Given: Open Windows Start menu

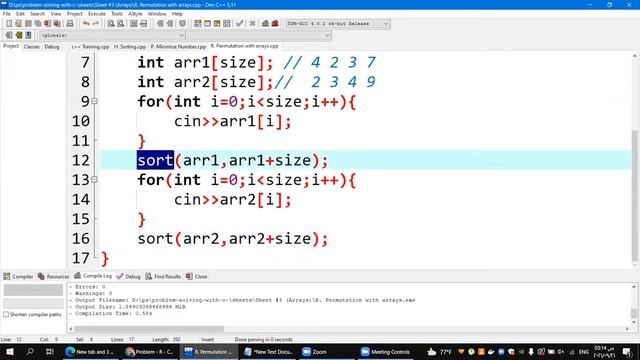Looking at the screenshot, I should click(x=9, y=351).
